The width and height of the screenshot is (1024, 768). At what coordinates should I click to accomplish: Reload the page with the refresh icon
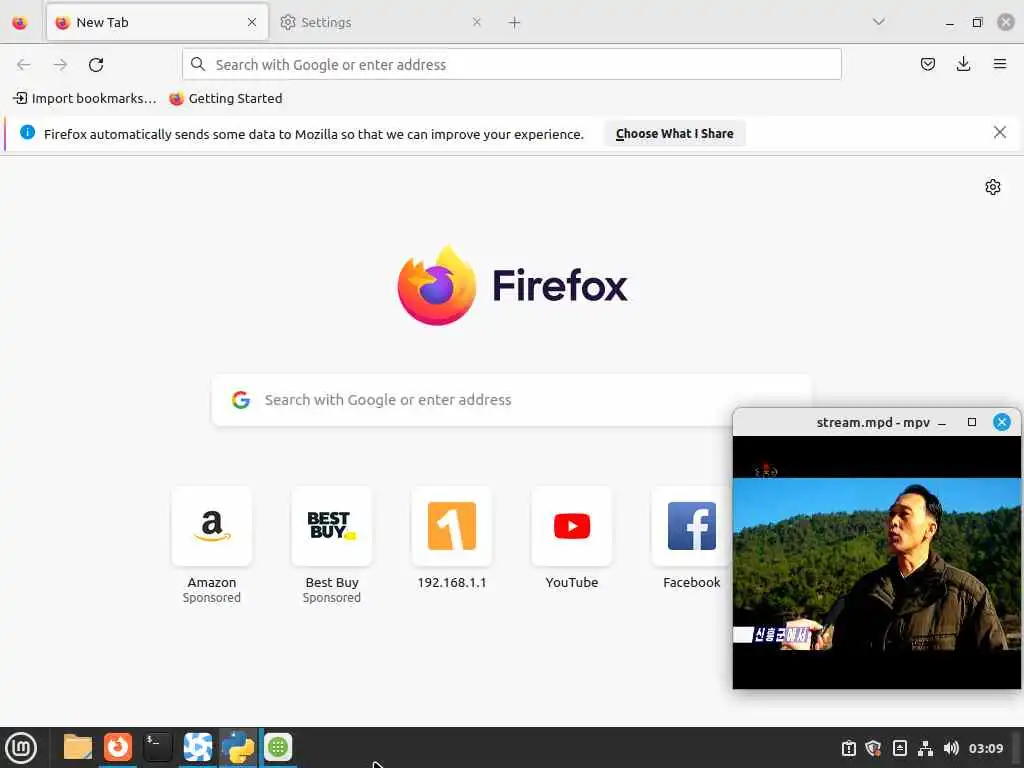tap(96, 65)
